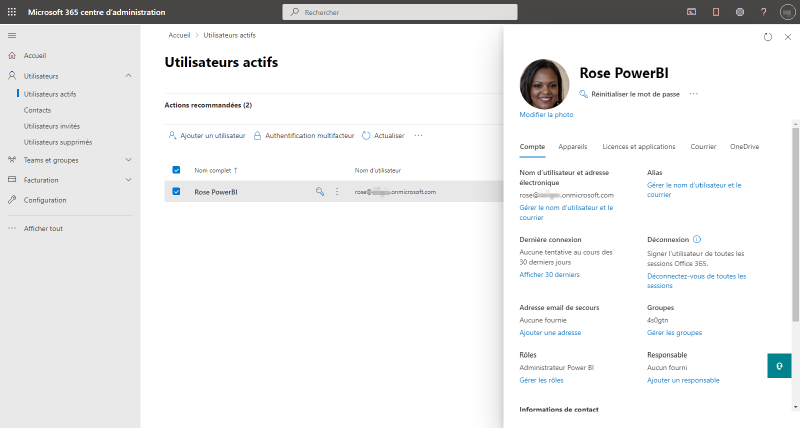Click the Accueil home icon in sidebar

click(x=12, y=56)
